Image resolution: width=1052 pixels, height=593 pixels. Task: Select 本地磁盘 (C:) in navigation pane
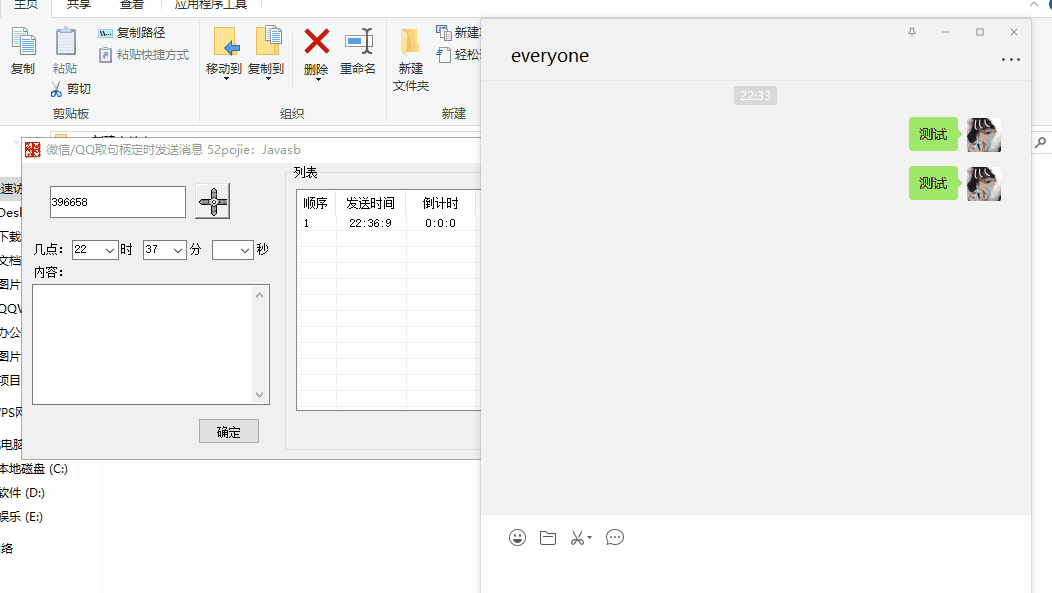click(34, 469)
